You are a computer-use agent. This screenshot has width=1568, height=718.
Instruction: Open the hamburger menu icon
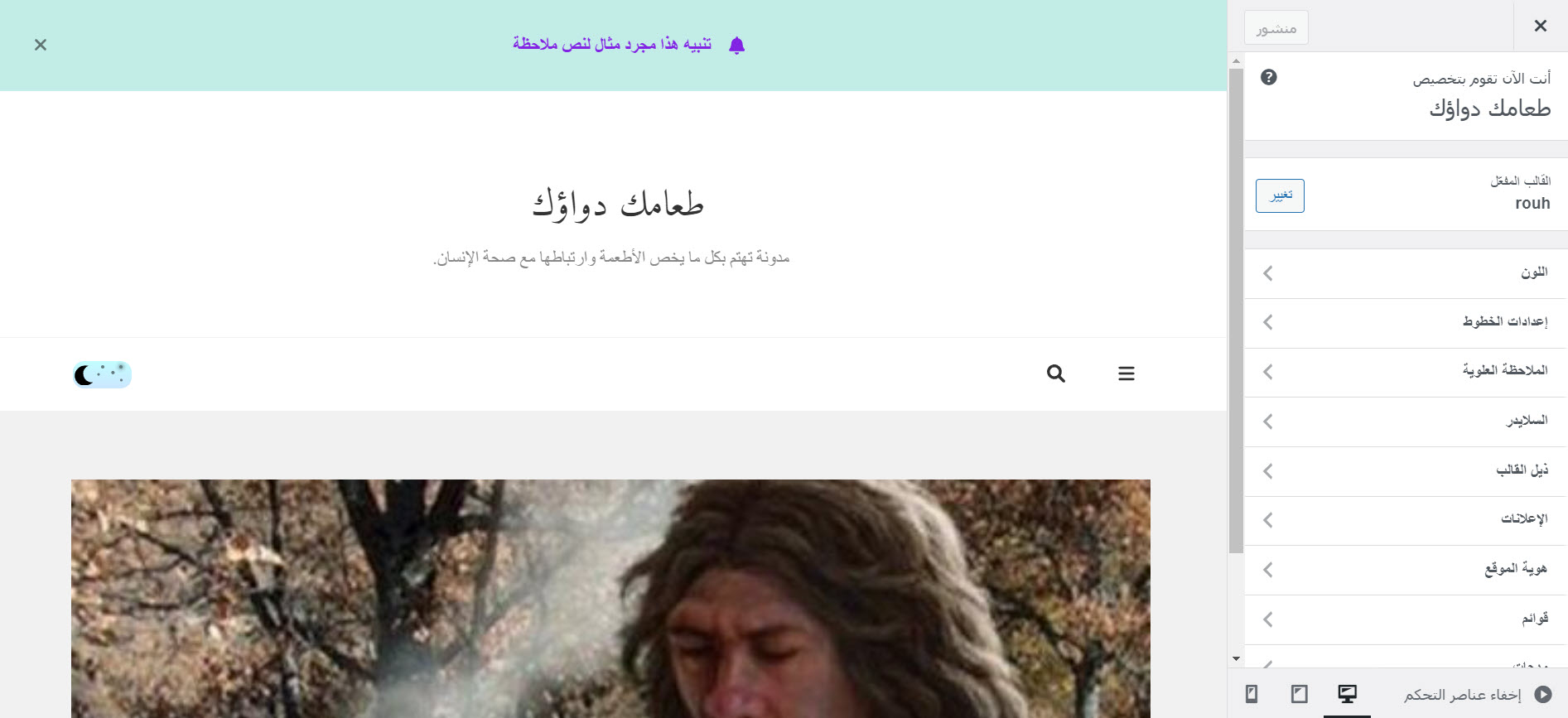pyautogui.click(x=1126, y=373)
